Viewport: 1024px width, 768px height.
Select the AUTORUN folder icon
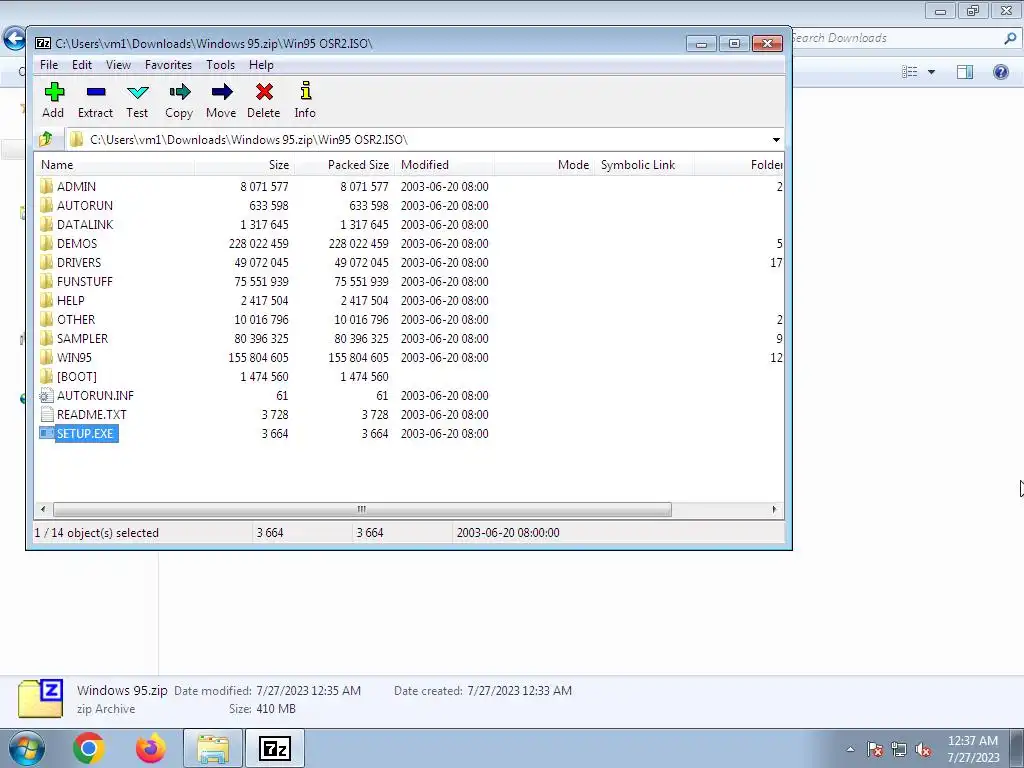point(46,206)
